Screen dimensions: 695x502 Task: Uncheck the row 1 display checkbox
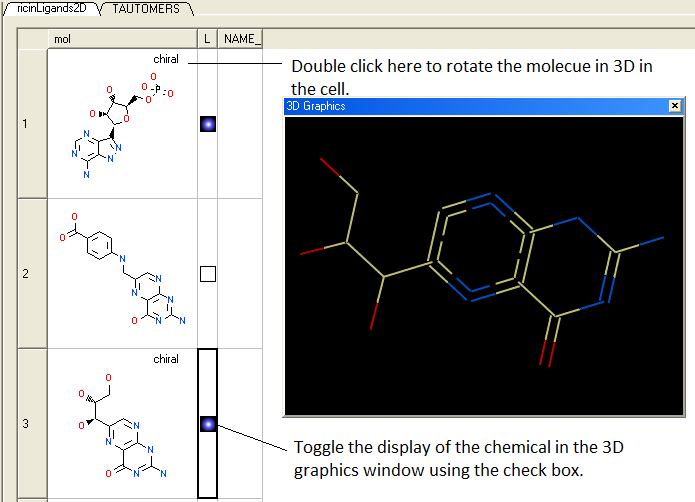pos(208,124)
